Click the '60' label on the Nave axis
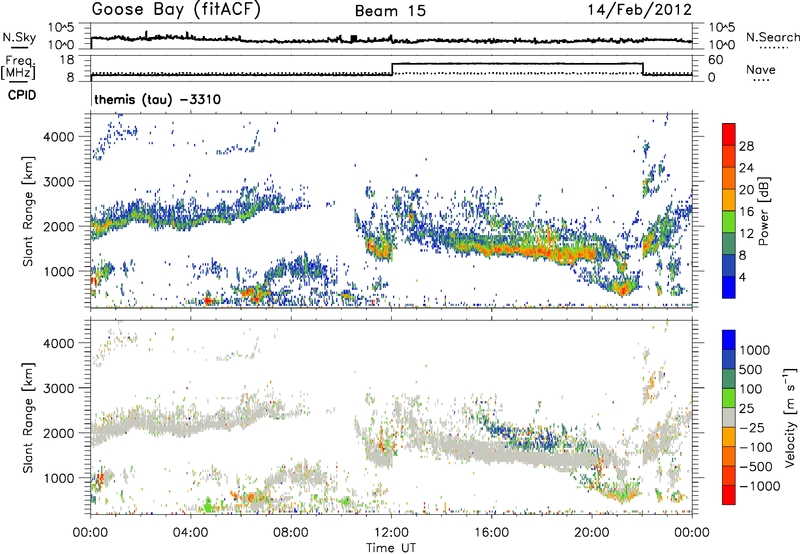 coord(716,60)
